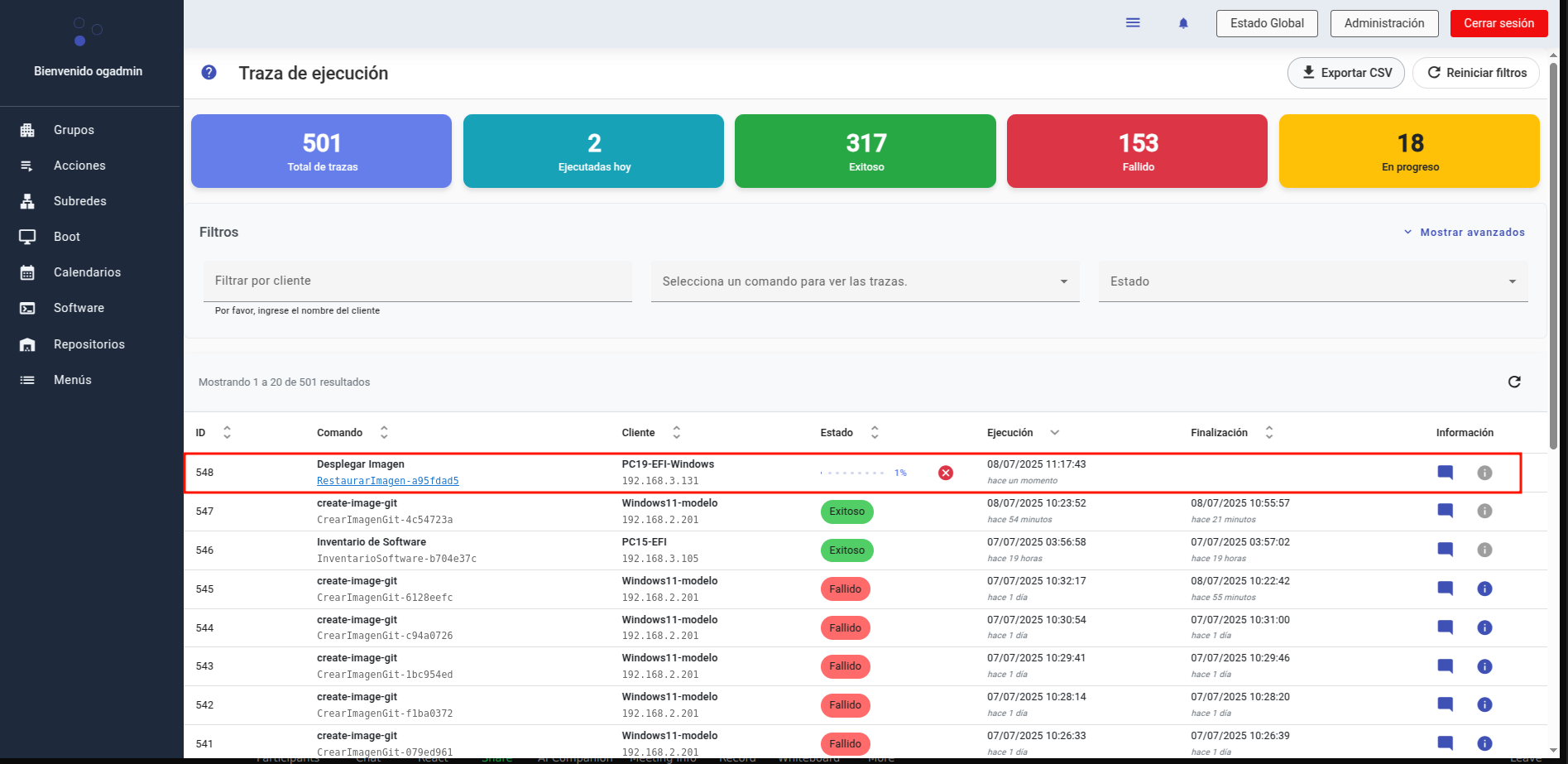Show info details for trace 545
Image resolution: width=1568 pixels, height=764 pixels.
click(1484, 589)
